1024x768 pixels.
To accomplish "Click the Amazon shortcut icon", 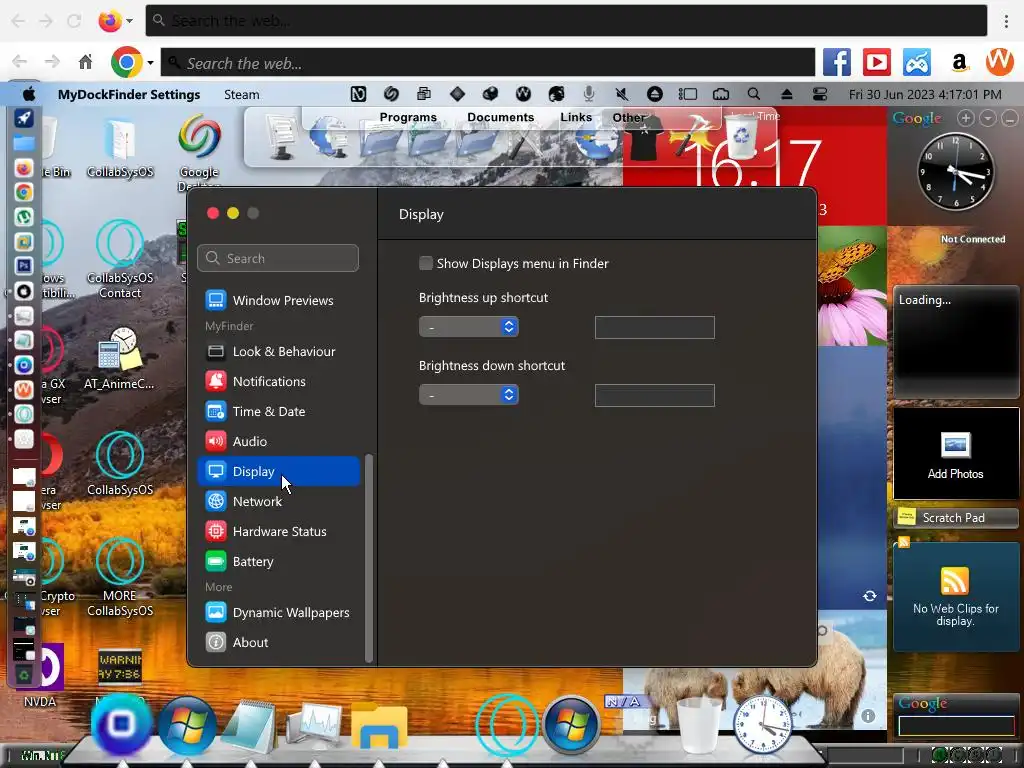I will [959, 63].
